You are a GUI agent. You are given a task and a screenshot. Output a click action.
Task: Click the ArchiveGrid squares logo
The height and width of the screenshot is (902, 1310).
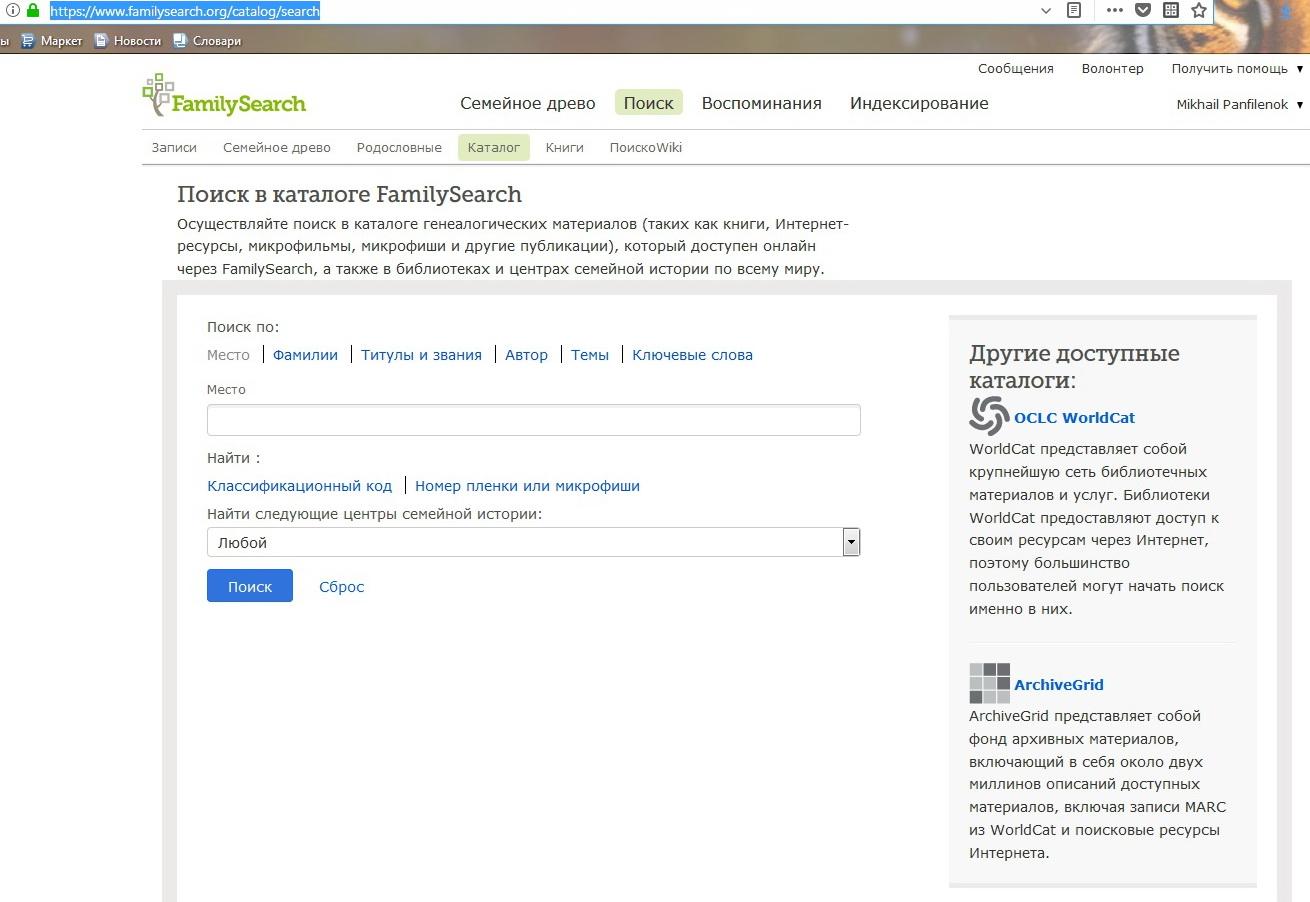[989, 683]
